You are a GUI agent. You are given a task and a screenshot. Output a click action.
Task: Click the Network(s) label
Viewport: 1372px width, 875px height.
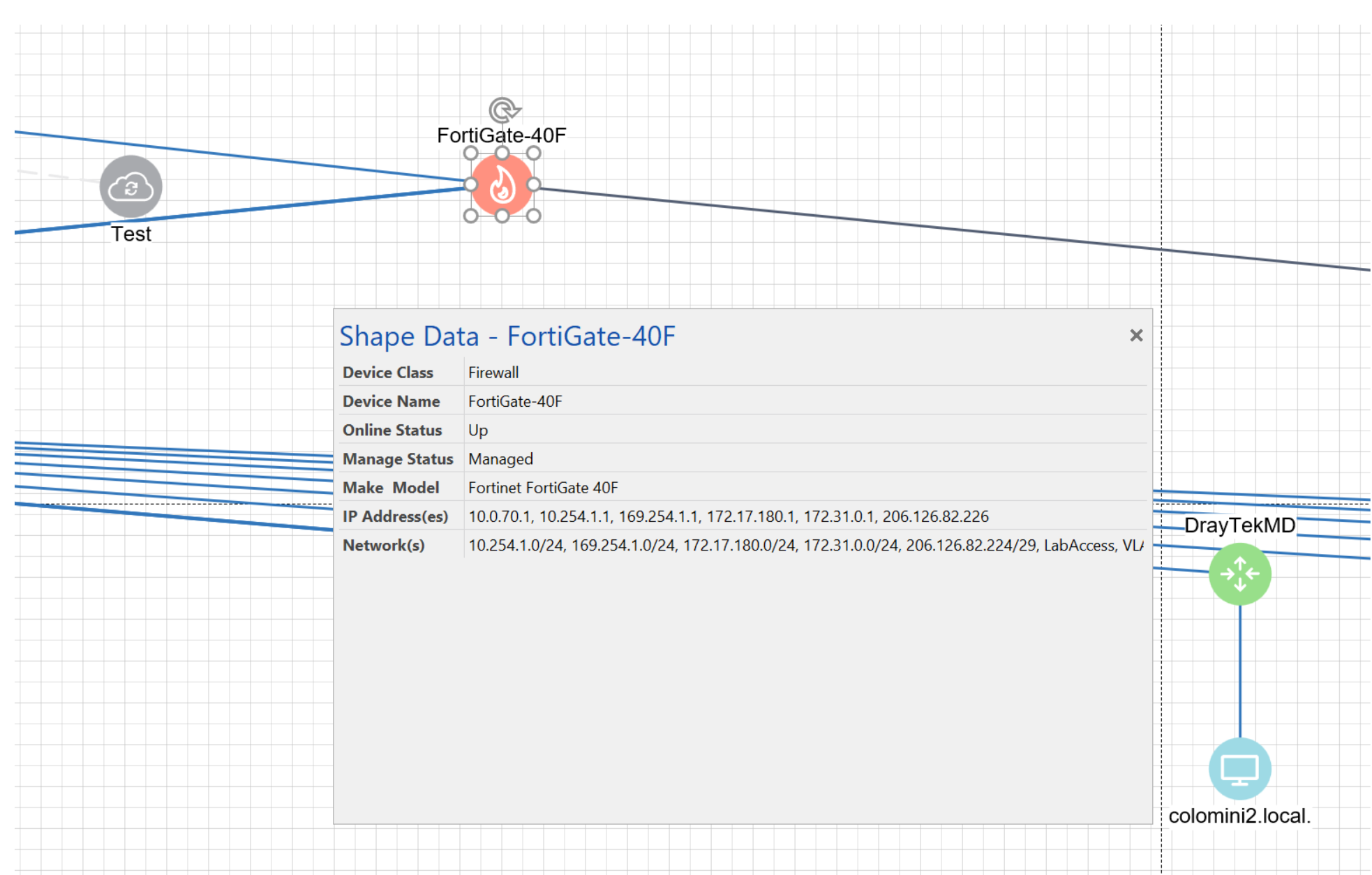pyautogui.click(x=383, y=545)
